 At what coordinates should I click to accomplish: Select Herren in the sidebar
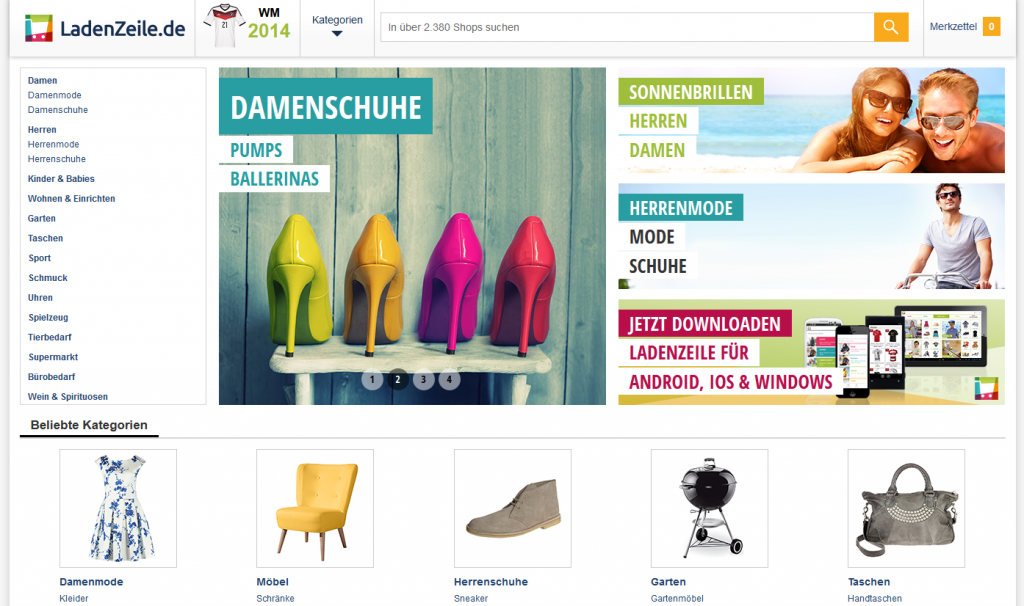(x=42, y=129)
